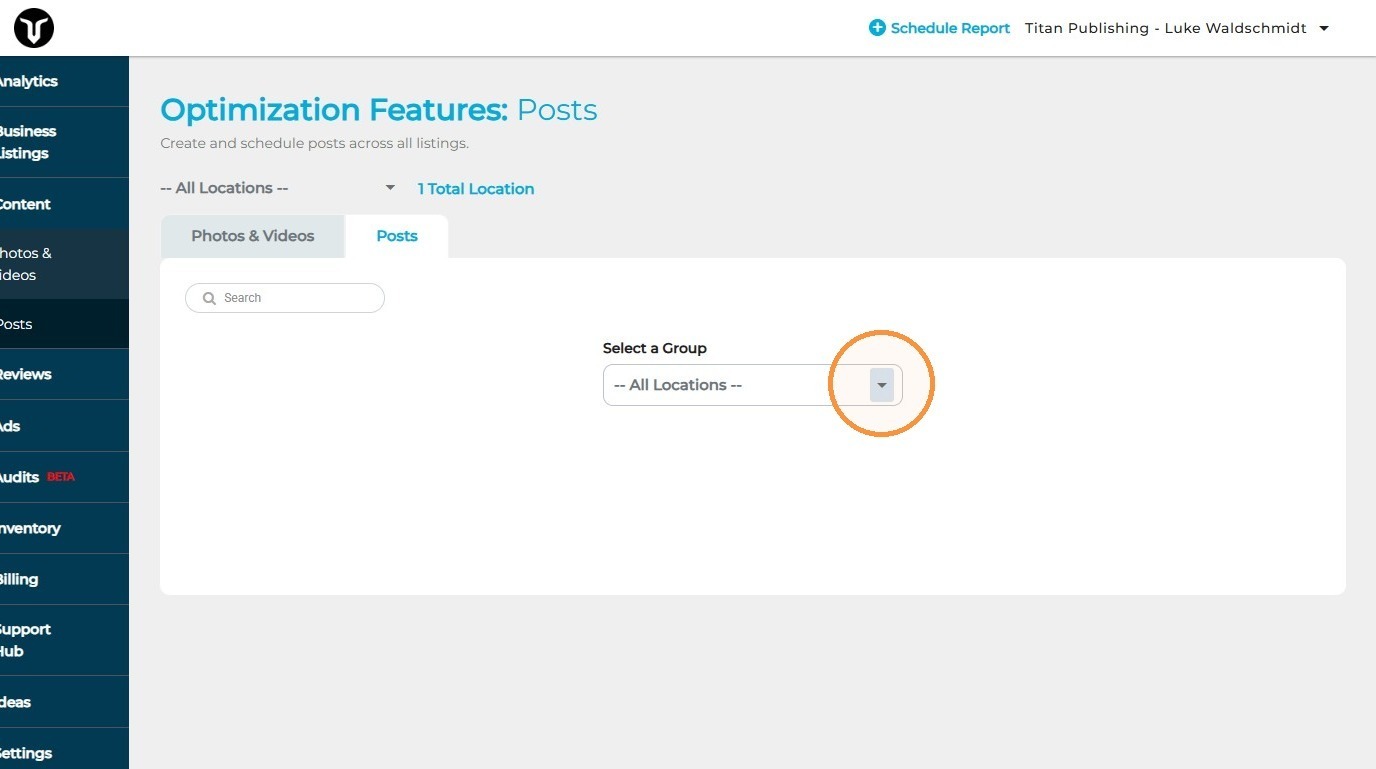Screen dimensions: 1376x769
Task: Open Billing in the sidebar
Action: click(64, 579)
